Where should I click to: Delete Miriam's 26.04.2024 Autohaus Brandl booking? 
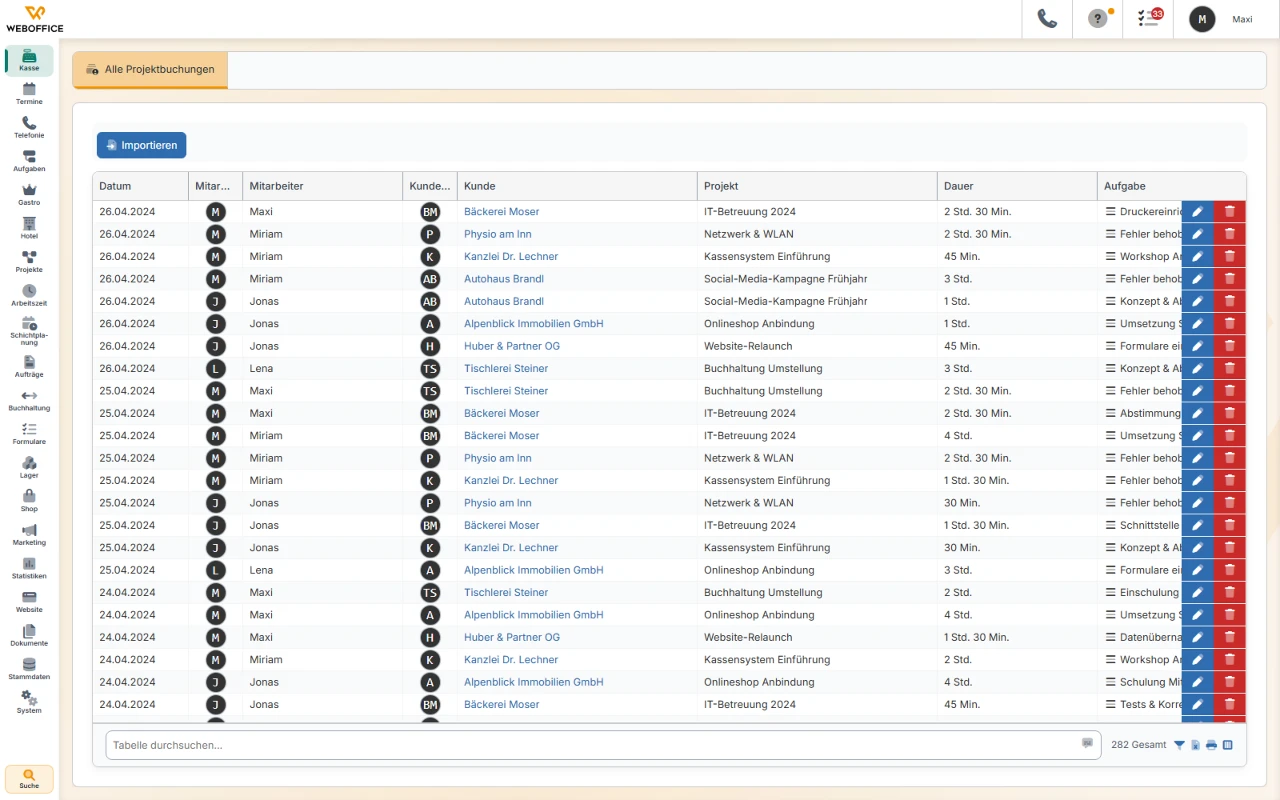coord(1230,279)
